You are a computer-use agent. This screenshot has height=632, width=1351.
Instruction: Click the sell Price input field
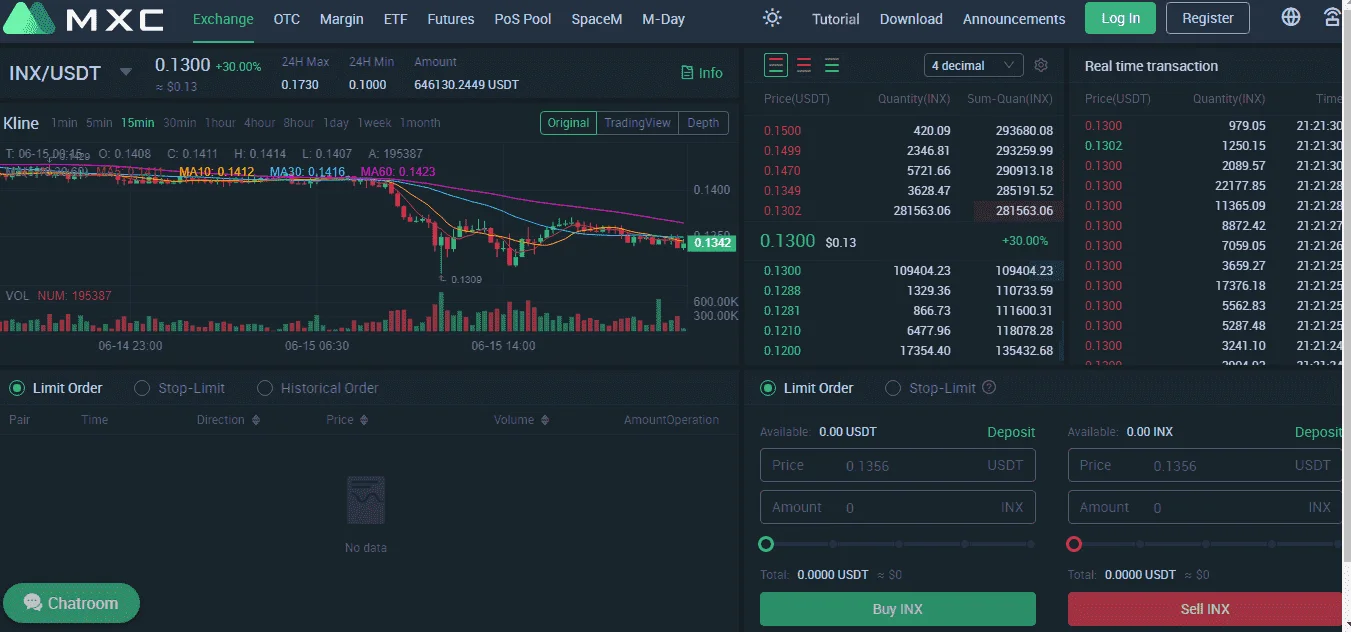point(1205,465)
